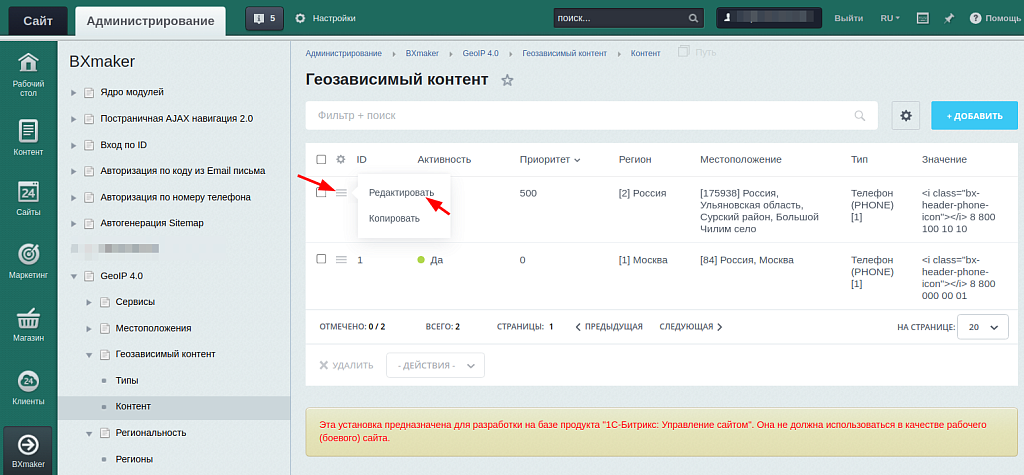1024x475 pixels.
Task: Tick the checkbox of the first row
Action: coord(321,192)
